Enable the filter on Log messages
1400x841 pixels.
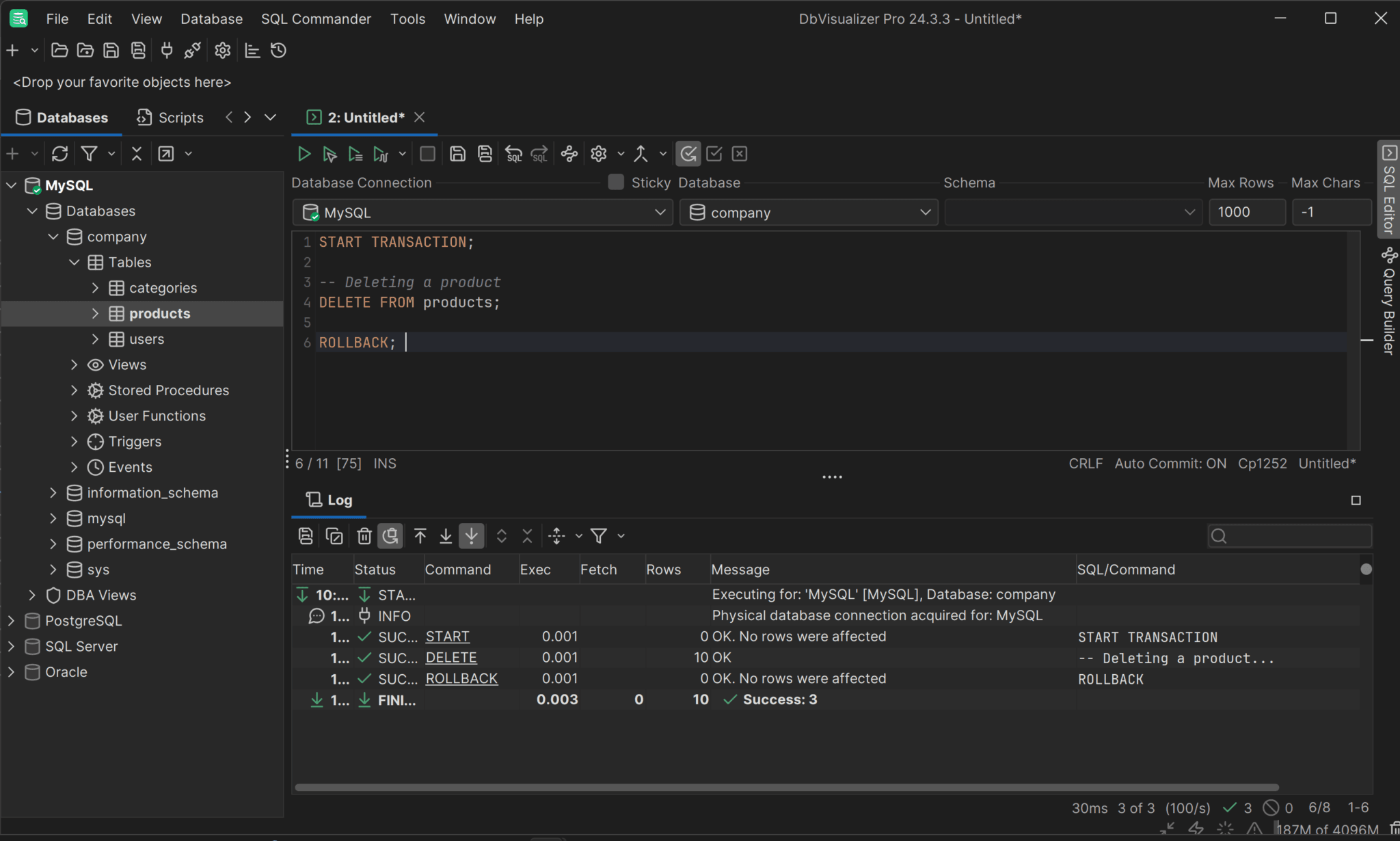pyautogui.click(x=599, y=535)
